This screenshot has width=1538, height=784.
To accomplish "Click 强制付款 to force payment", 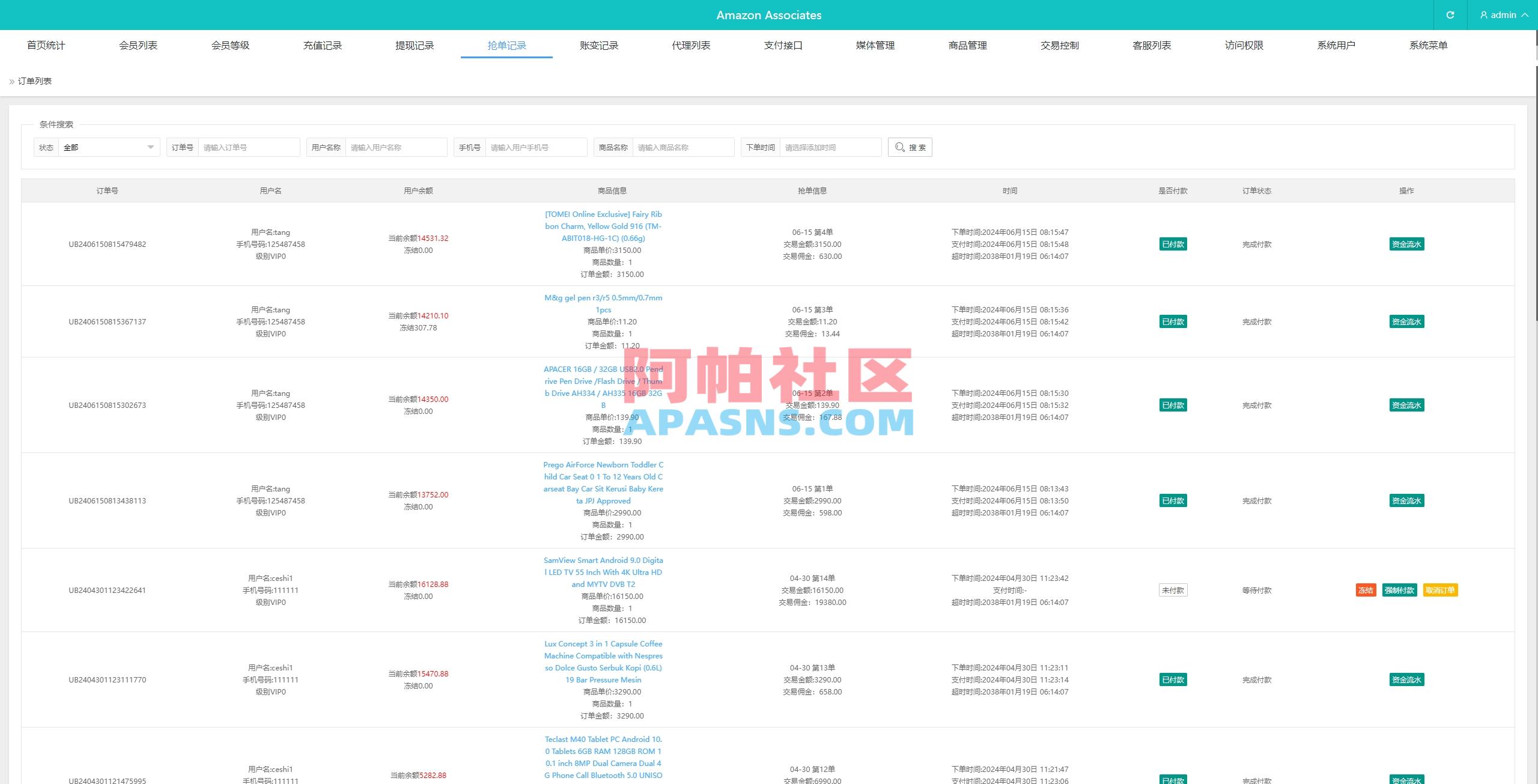I will point(1400,590).
